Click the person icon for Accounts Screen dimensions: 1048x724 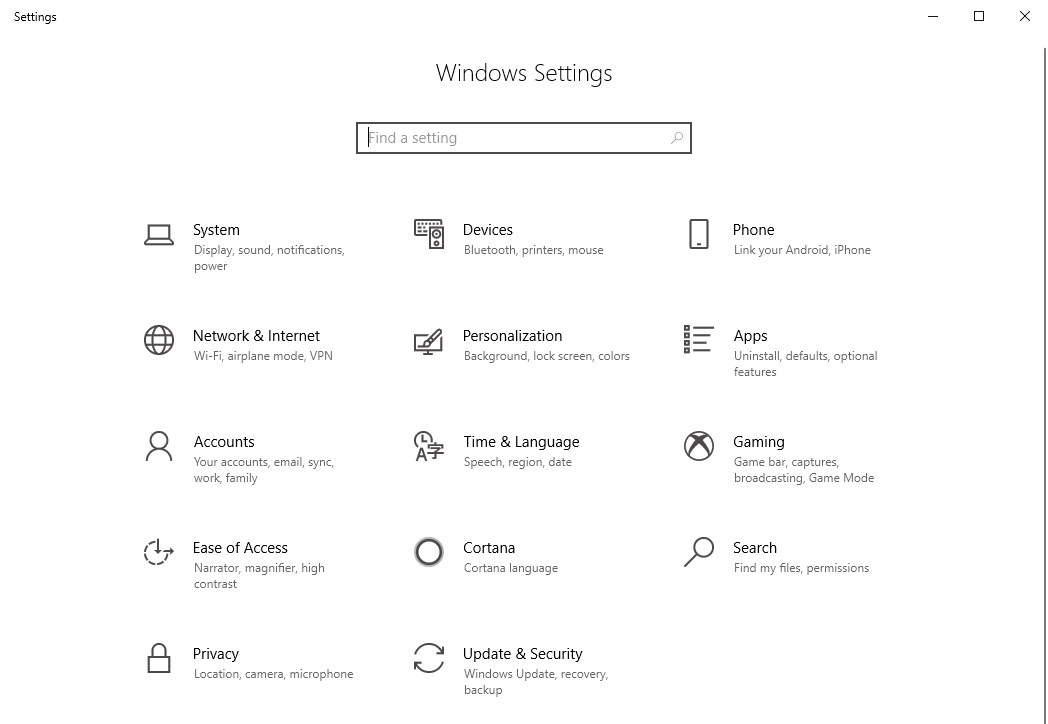(x=159, y=446)
